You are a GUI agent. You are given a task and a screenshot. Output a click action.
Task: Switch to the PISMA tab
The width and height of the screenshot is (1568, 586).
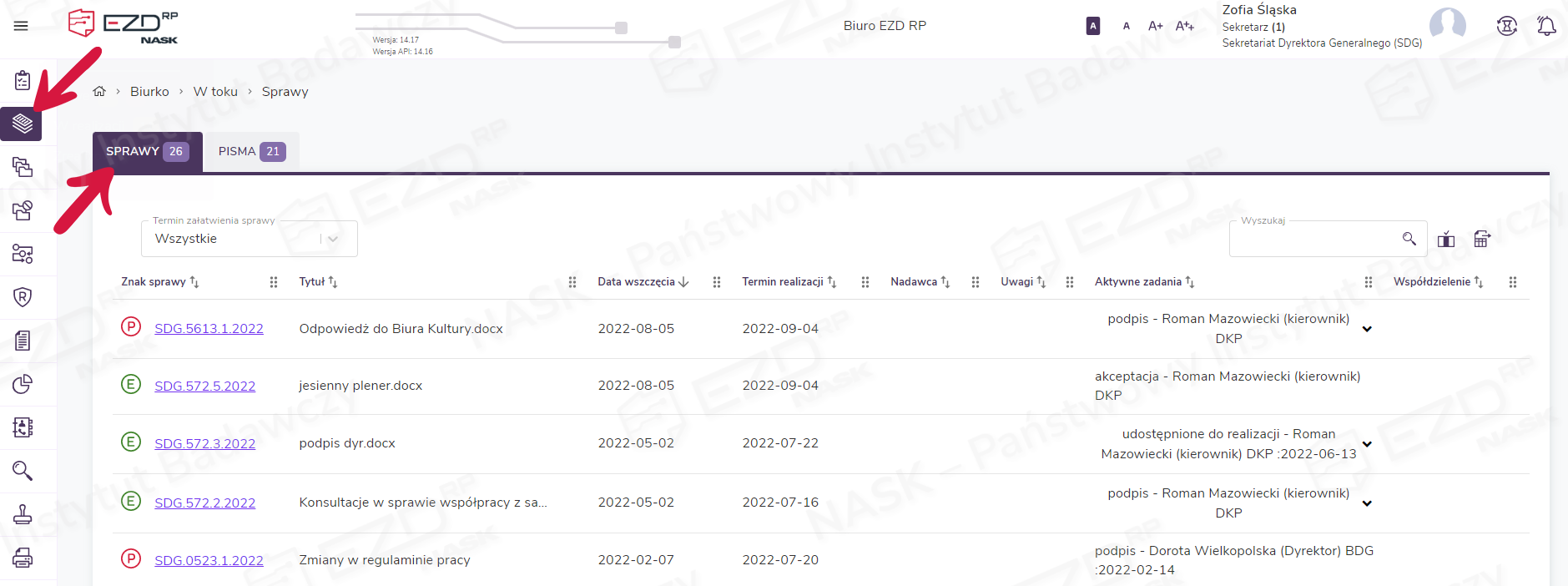251,152
